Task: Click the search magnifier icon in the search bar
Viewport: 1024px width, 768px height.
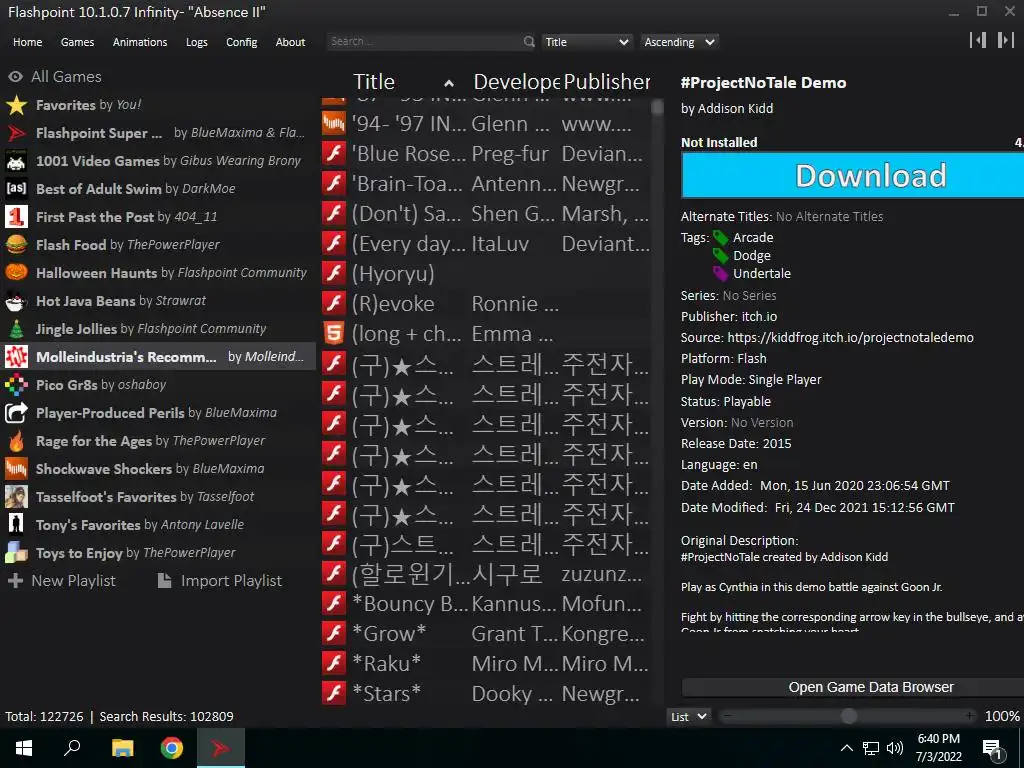Action: (x=528, y=42)
